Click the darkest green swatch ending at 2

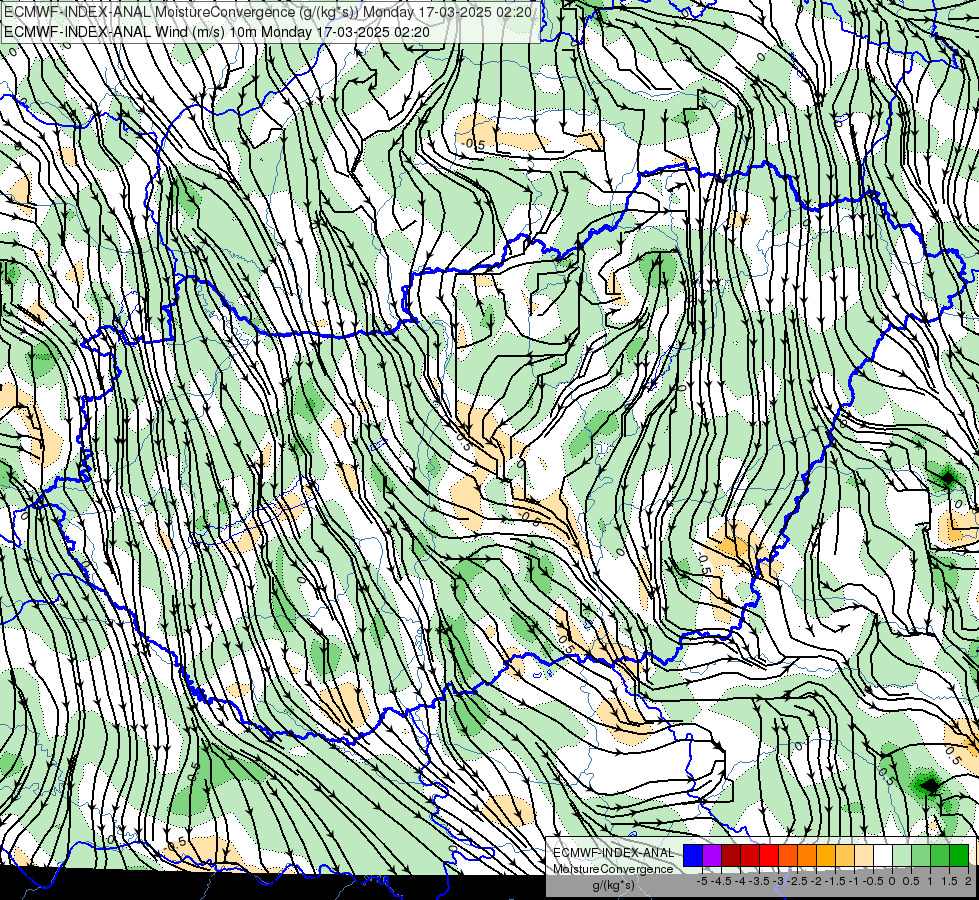pos(959,855)
